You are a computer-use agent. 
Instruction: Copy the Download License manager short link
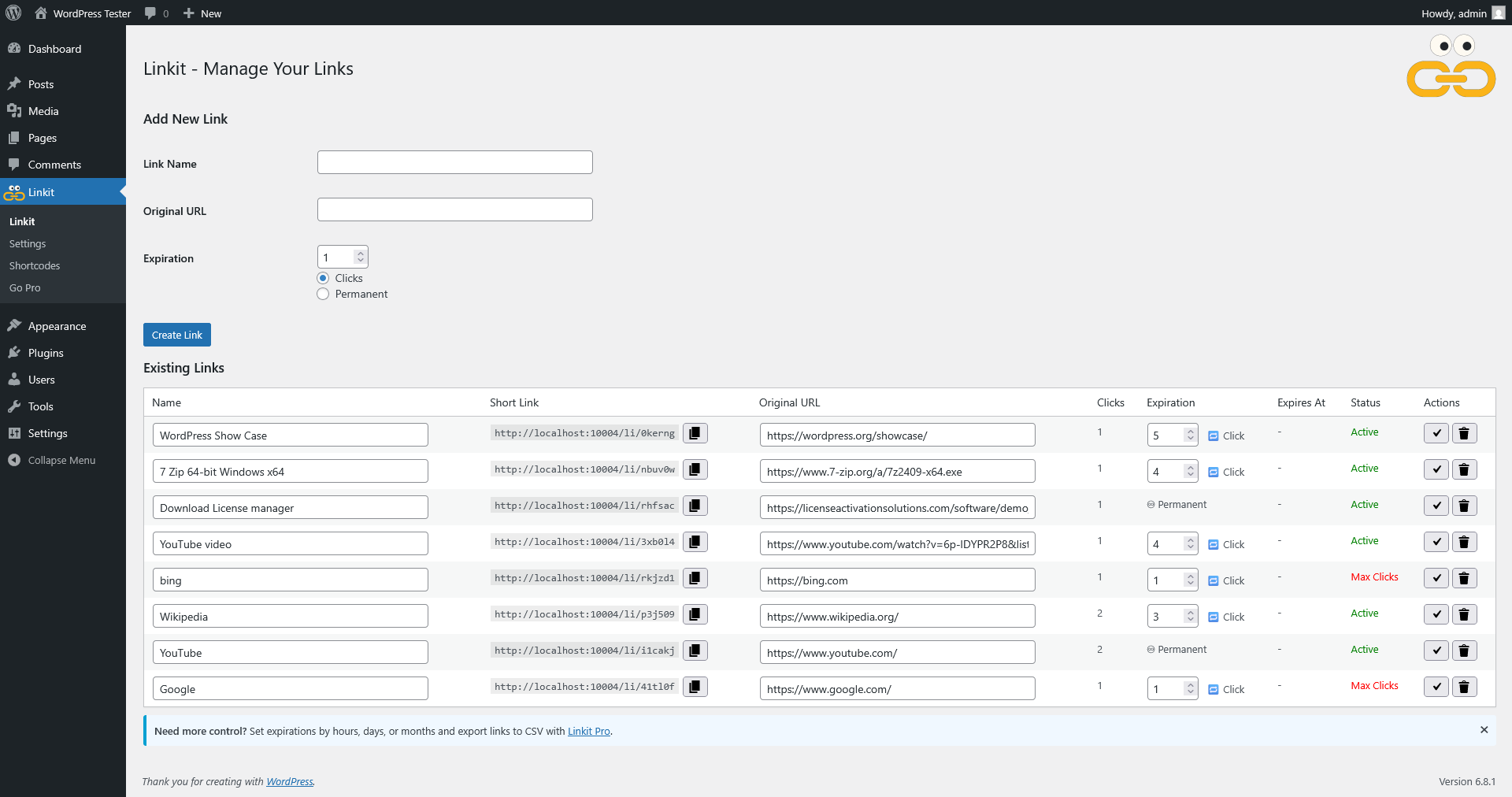(x=695, y=506)
